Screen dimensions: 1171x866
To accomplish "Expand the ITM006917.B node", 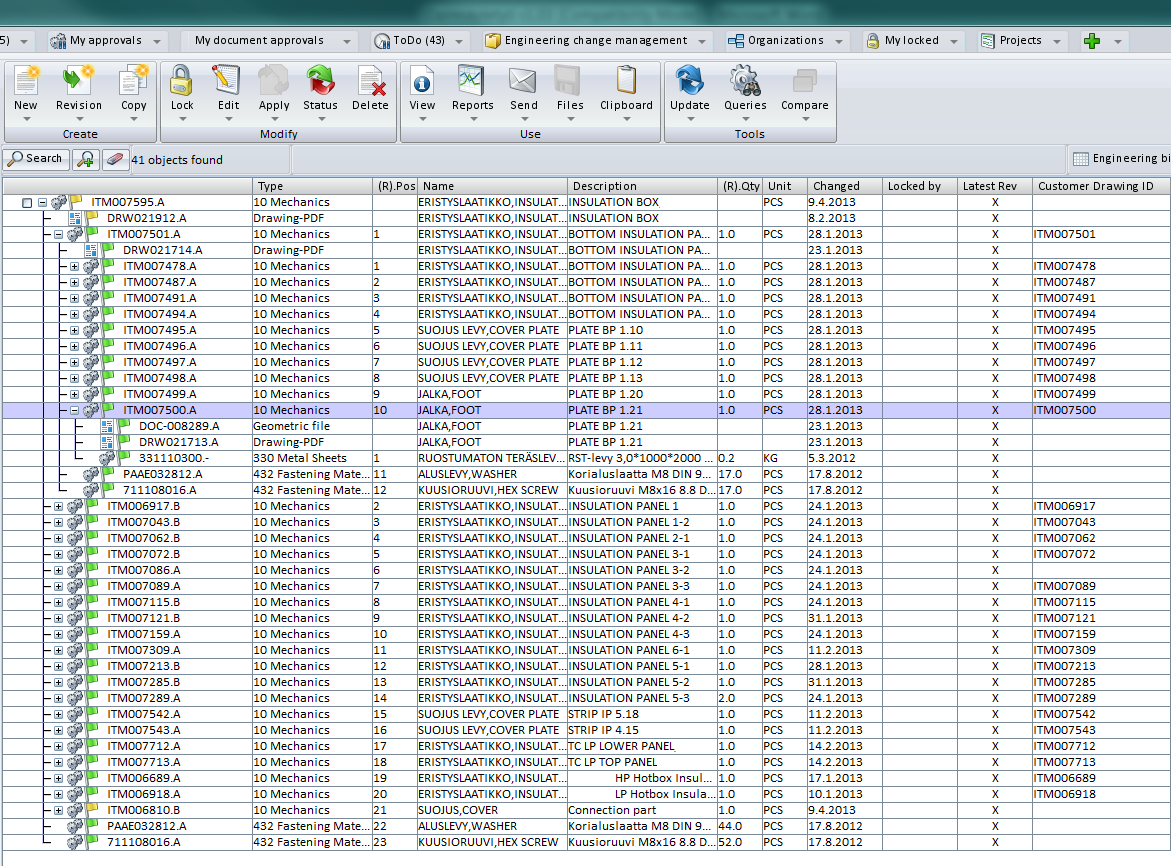I will pos(58,506).
